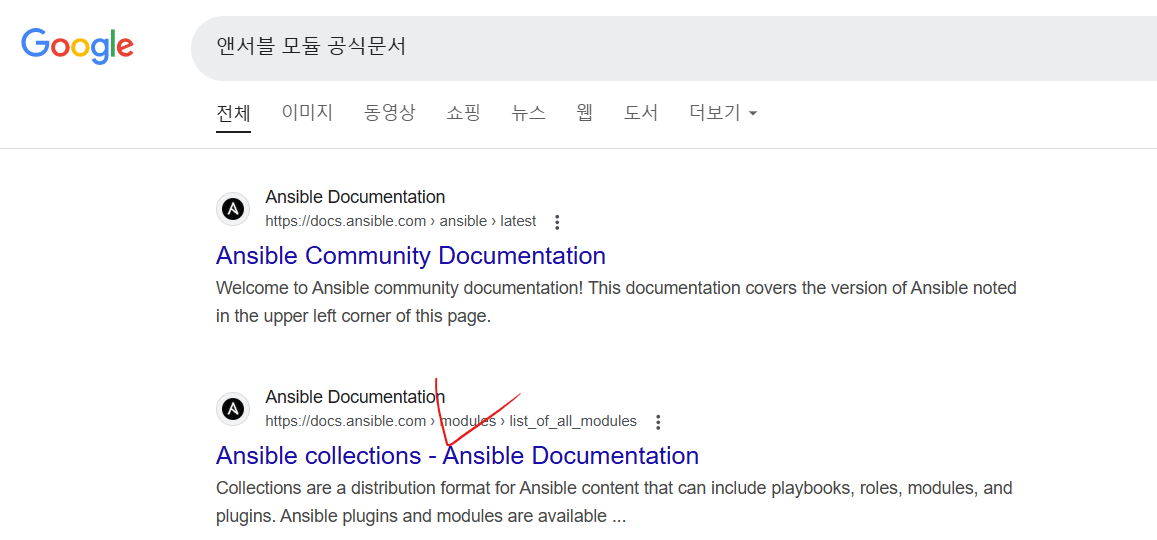Open the 뉴스 tab
Image resolution: width=1157 pixels, height=540 pixels.
coord(528,113)
